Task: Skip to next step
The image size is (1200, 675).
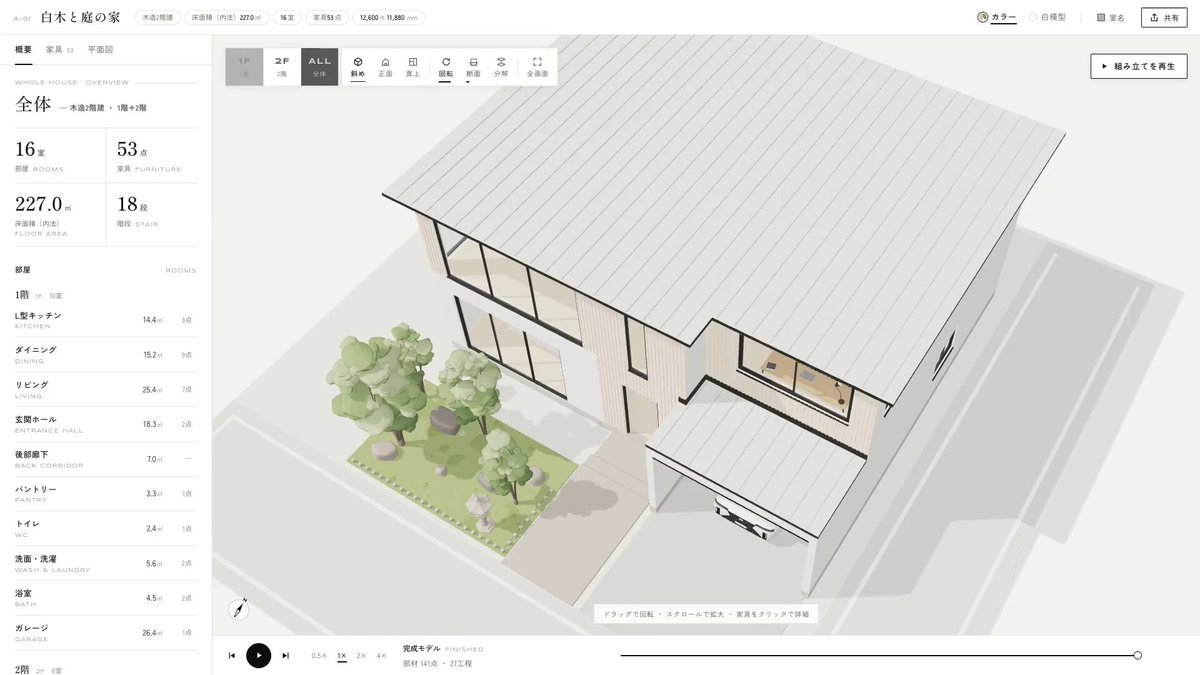Action: (285, 655)
